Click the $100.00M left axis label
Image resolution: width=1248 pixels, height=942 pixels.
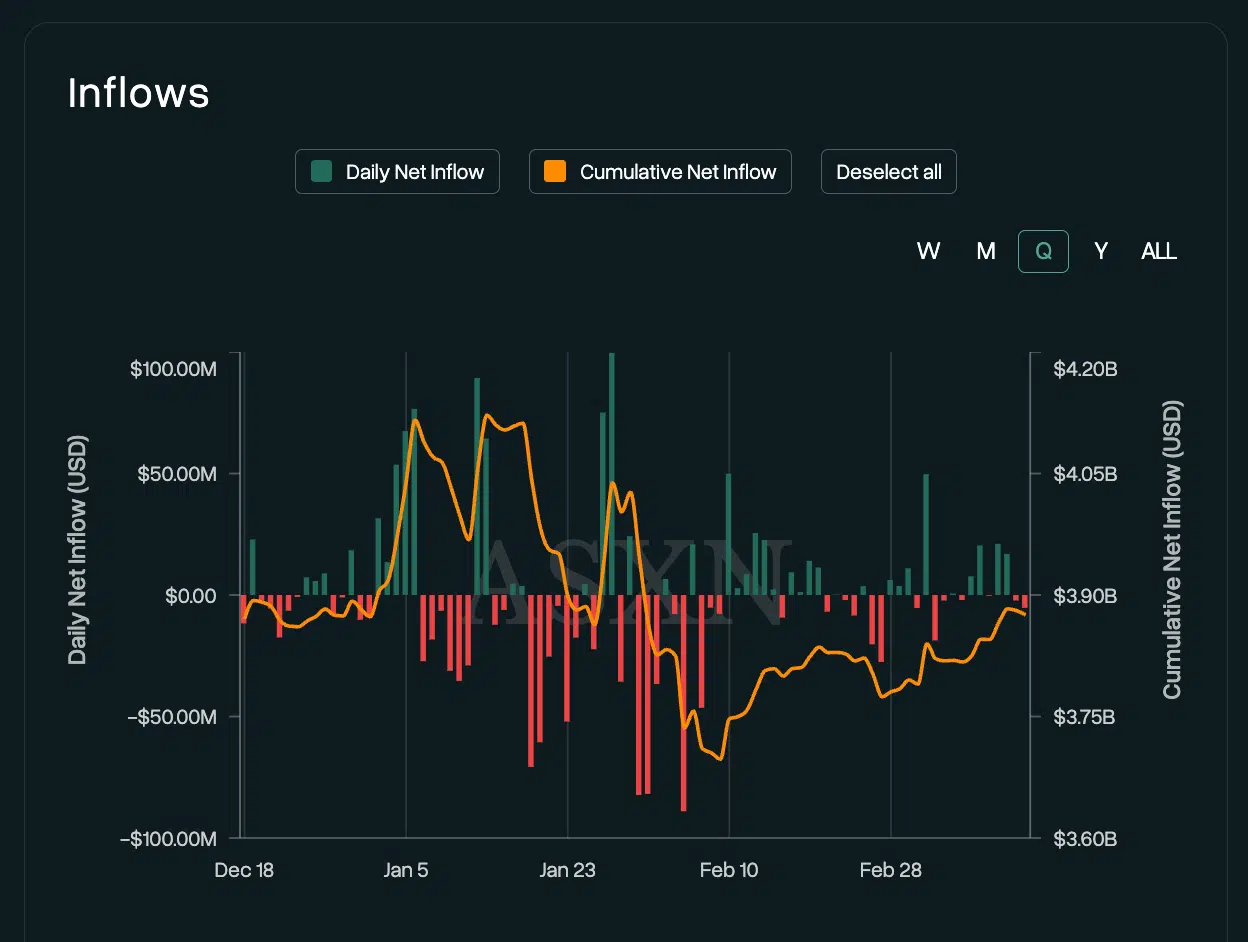point(173,369)
